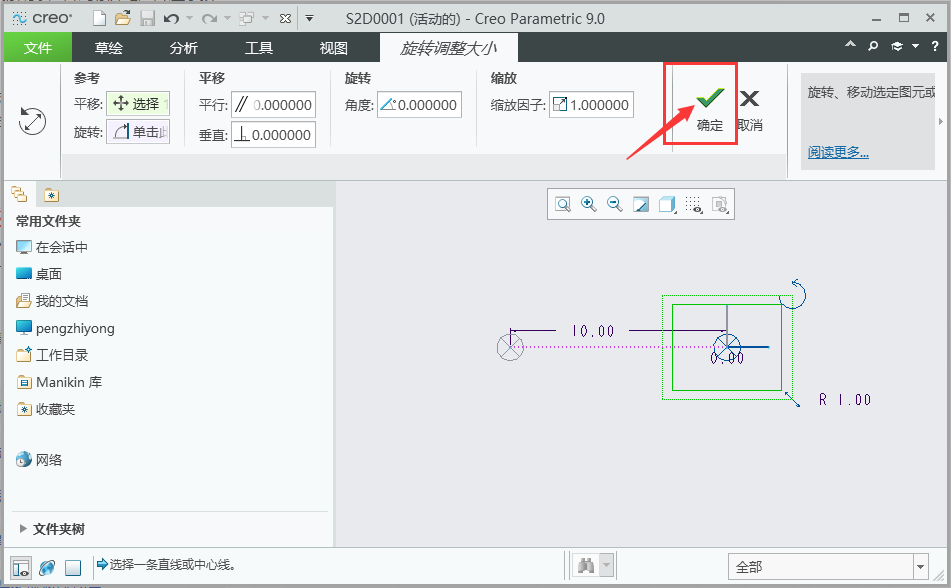Toggle full screen mode status icon
This screenshot has width=951, height=588.
click(73, 568)
